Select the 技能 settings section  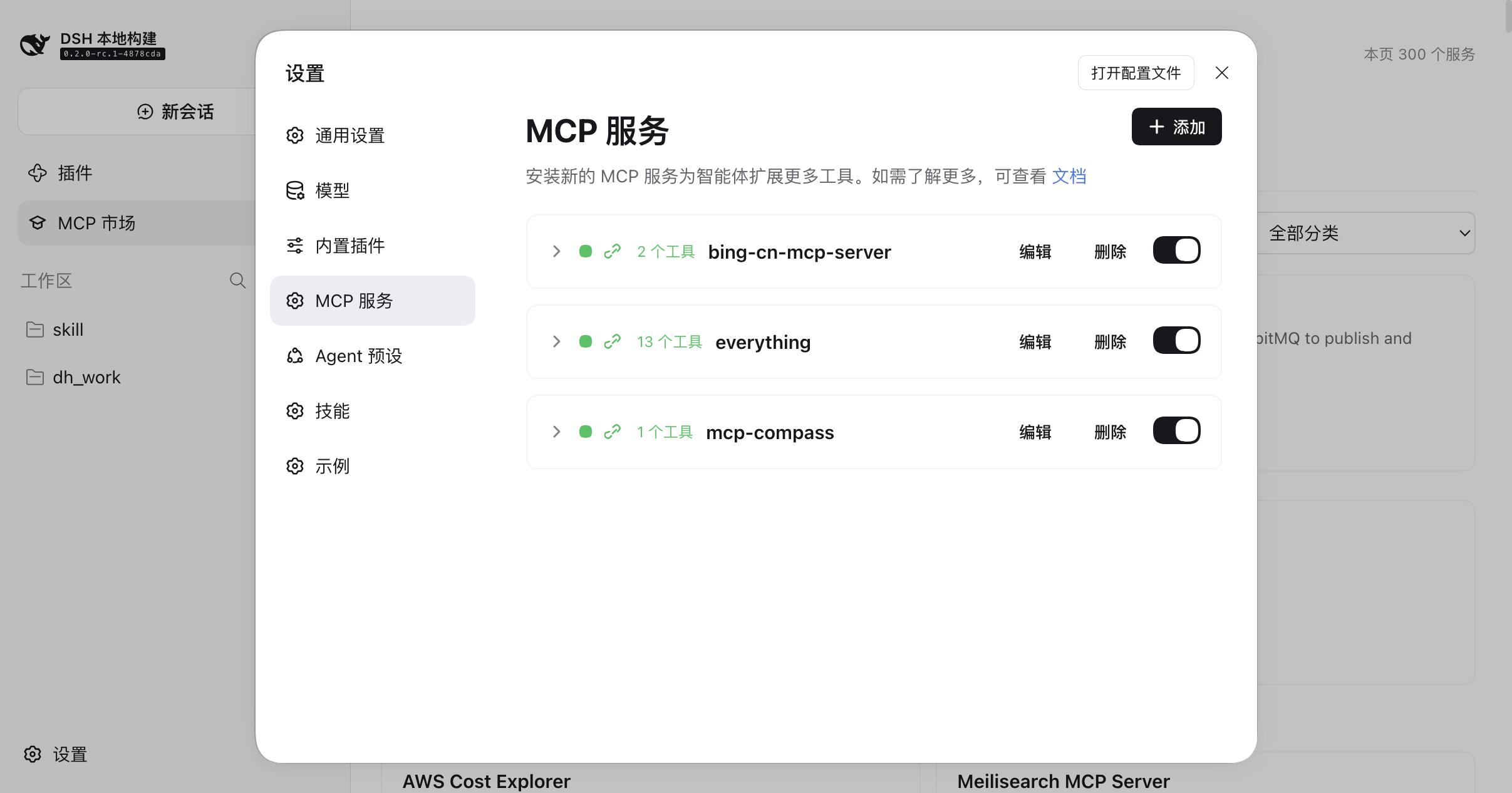point(373,411)
